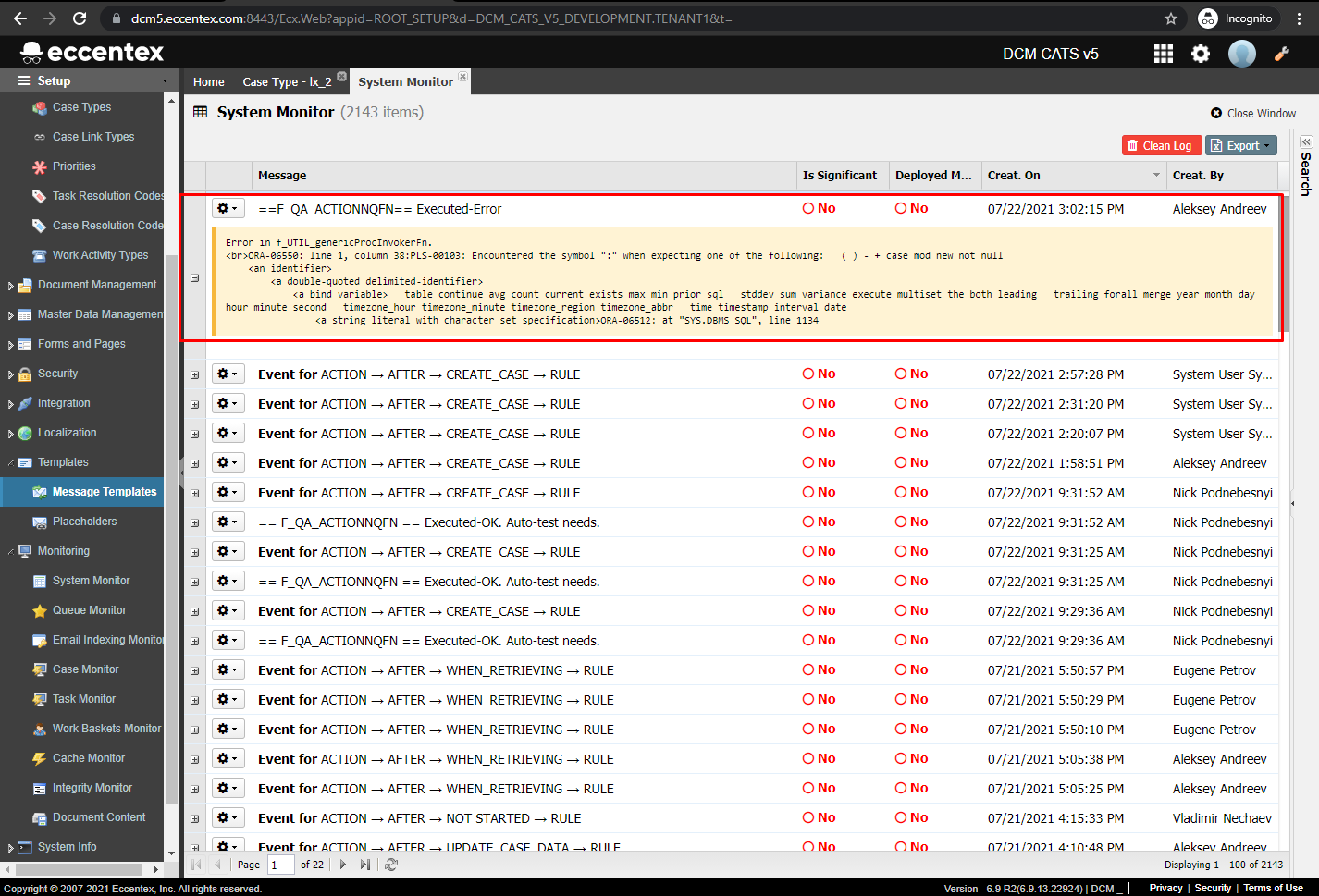Viewport: 1319px width, 896px height.
Task: Click the Case Types sidebar icon
Action: coord(40,107)
